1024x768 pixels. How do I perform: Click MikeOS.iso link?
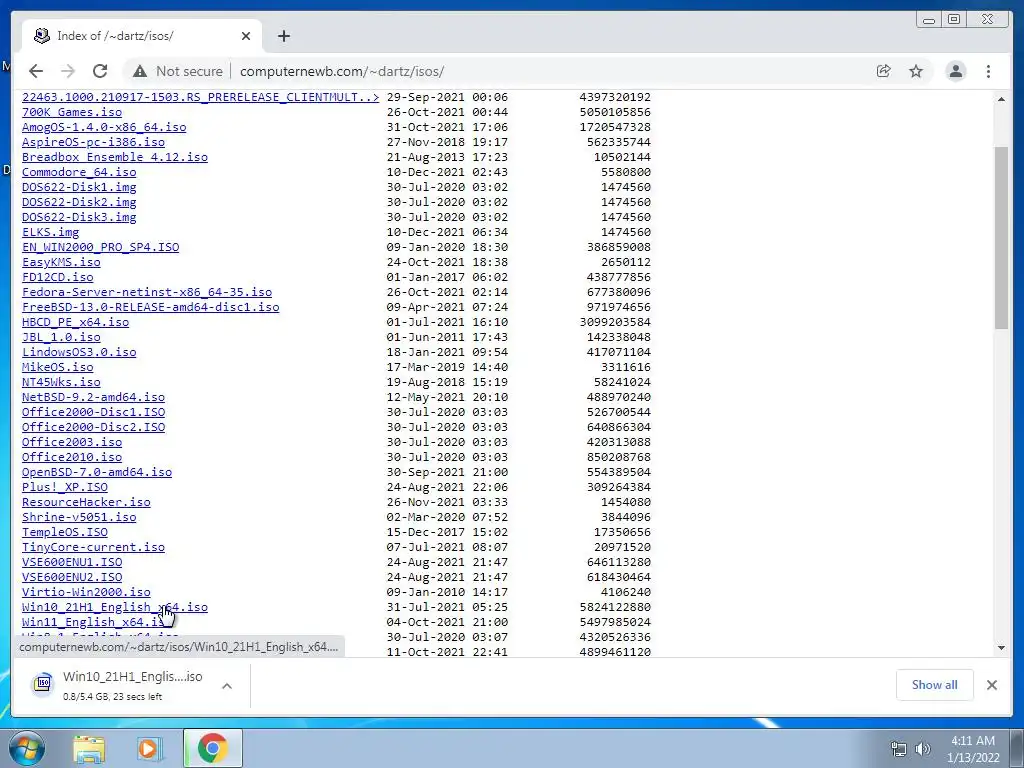57,368
